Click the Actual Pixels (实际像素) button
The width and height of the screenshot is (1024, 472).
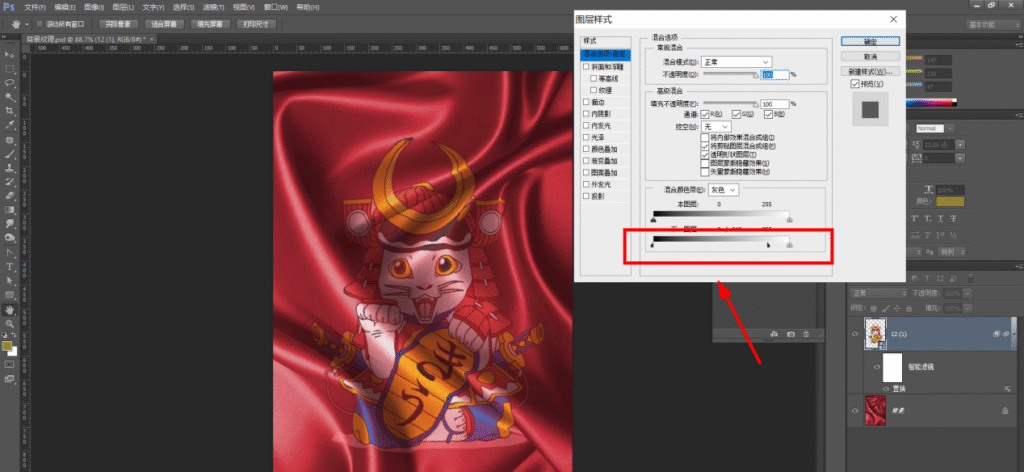coord(118,24)
